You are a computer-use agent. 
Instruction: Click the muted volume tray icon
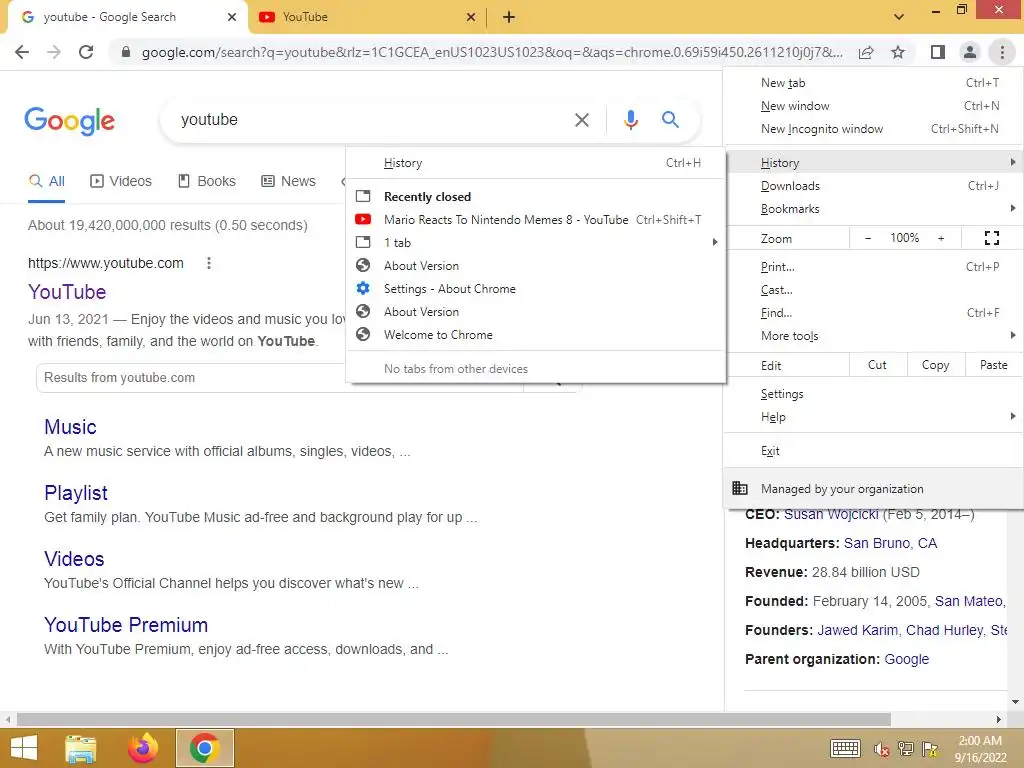coord(882,749)
